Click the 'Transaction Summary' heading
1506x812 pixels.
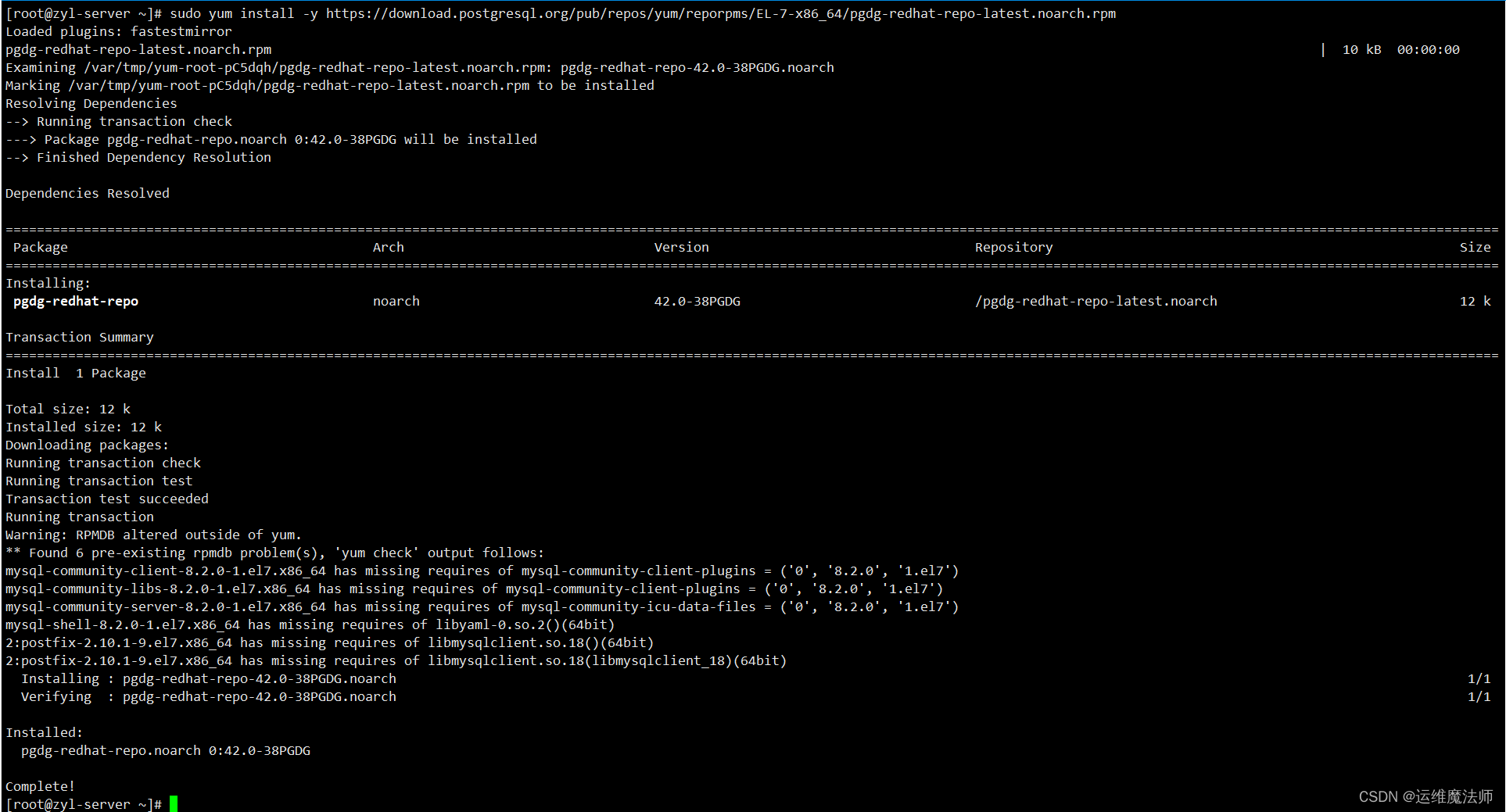click(x=80, y=337)
